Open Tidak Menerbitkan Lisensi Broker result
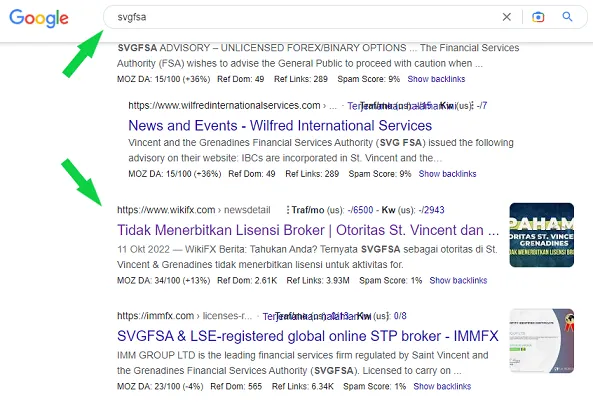593x402 pixels. [x=308, y=230]
